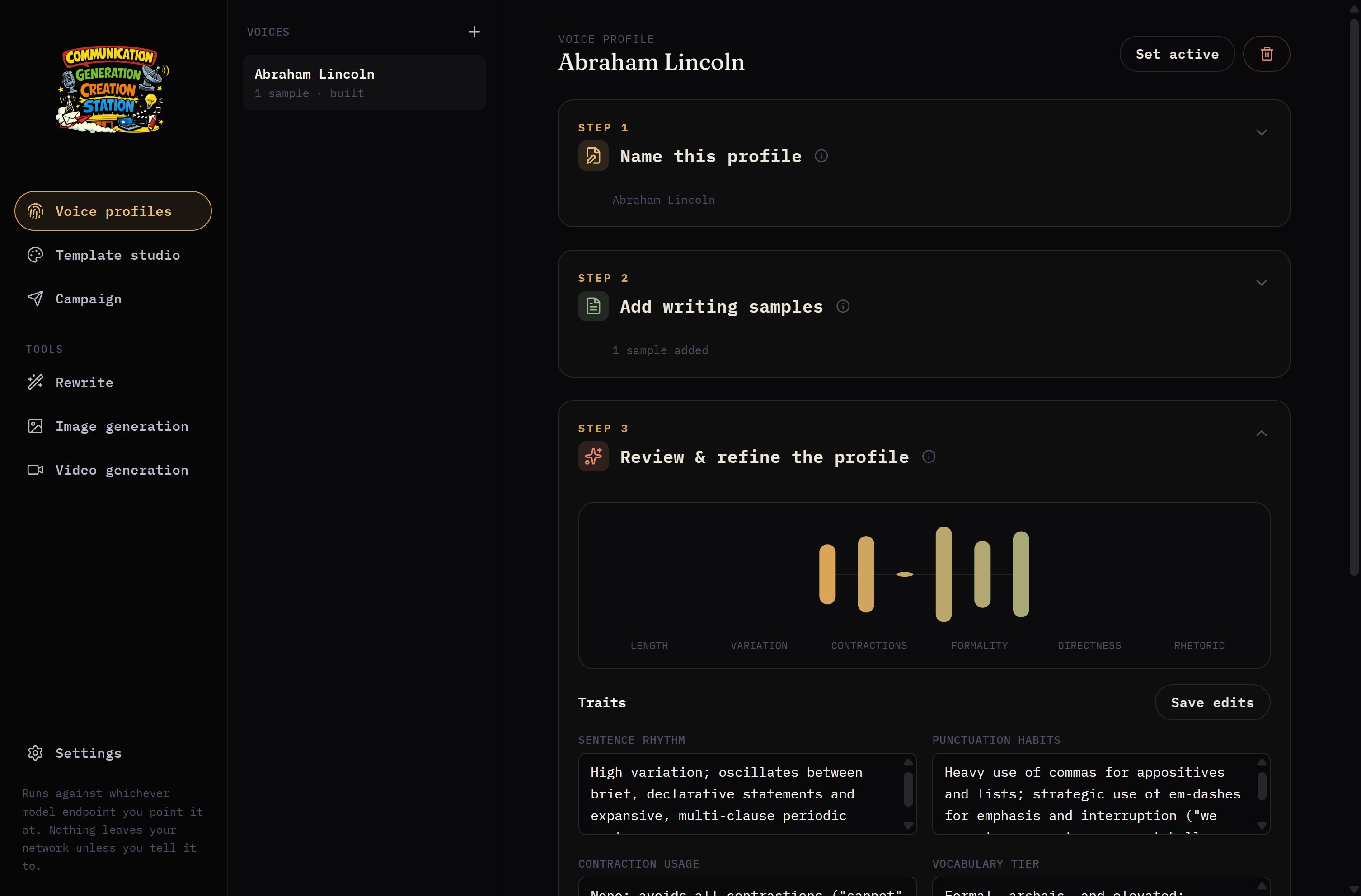Expand Step 1 with its chevron
Image resolution: width=1361 pixels, height=896 pixels.
1261,132
